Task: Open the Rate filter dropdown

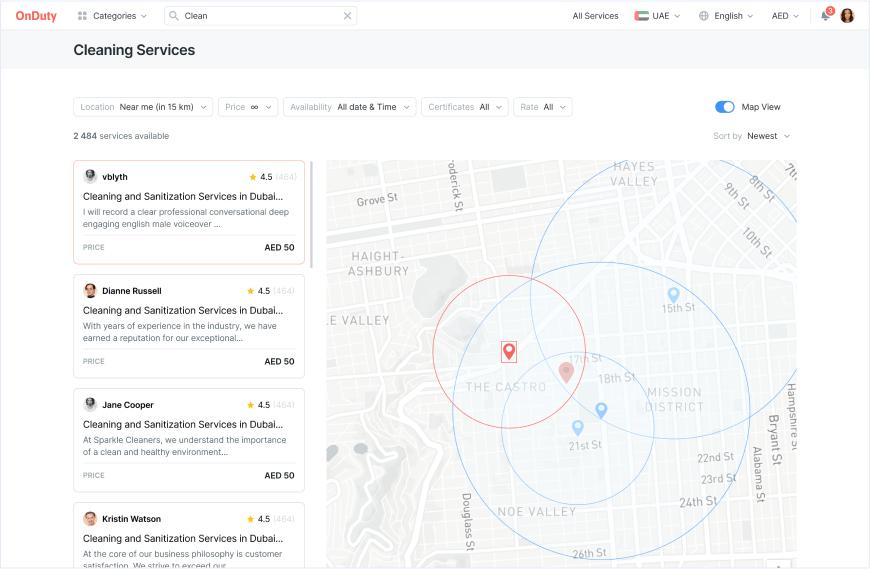Action: 543,107
